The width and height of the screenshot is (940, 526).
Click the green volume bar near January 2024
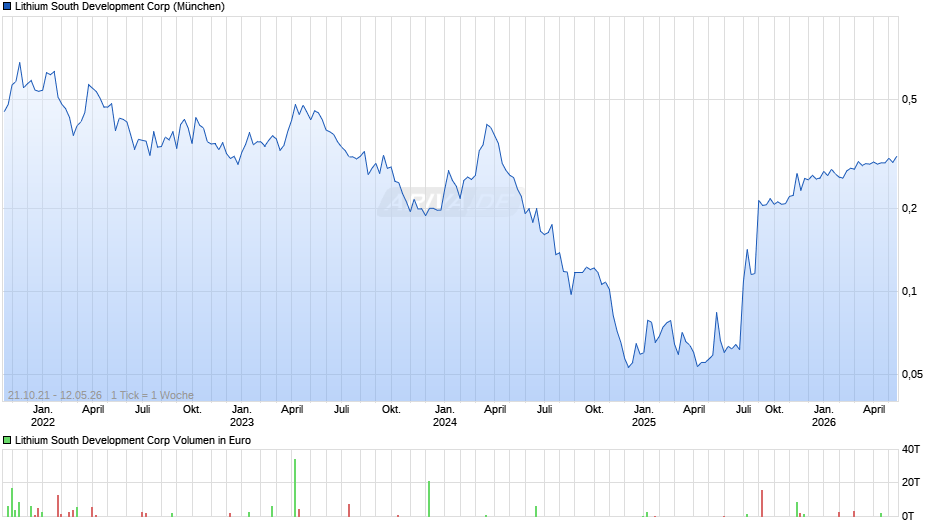429,498
